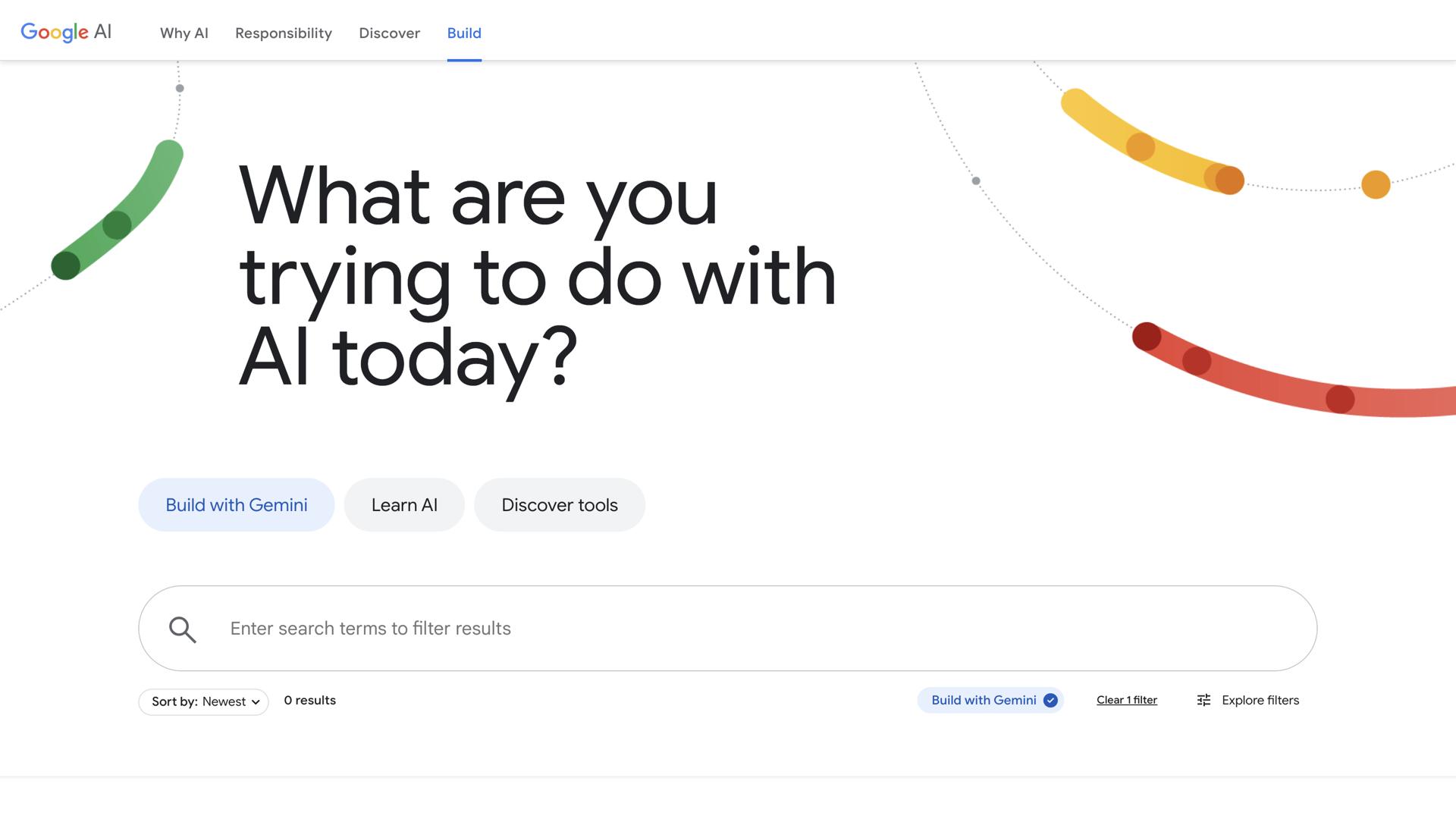Open the Responsibility navigation item
Image resolution: width=1456 pixels, height=819 pixels.
tap(283, 33)
